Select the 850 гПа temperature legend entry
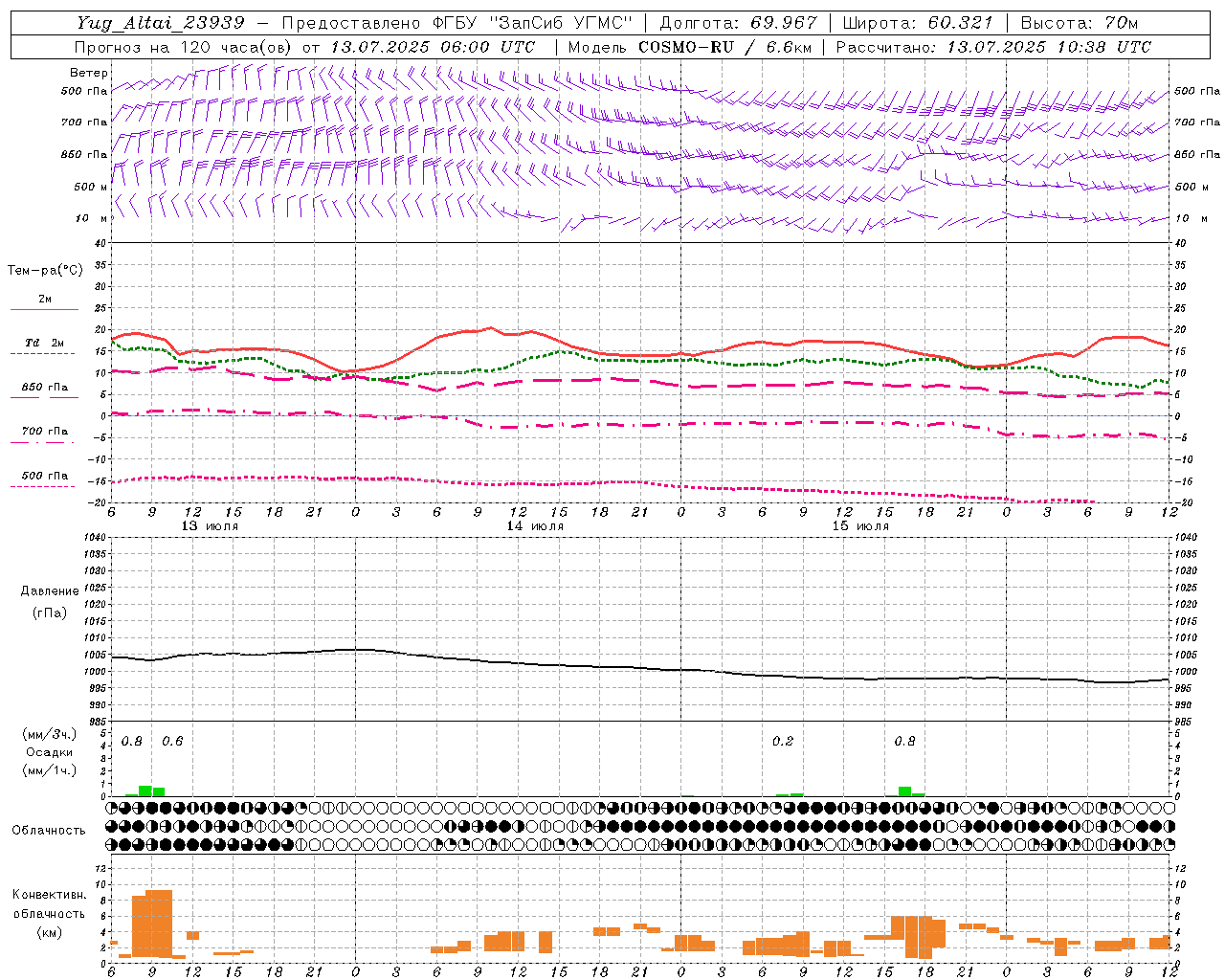 [45, 390]
